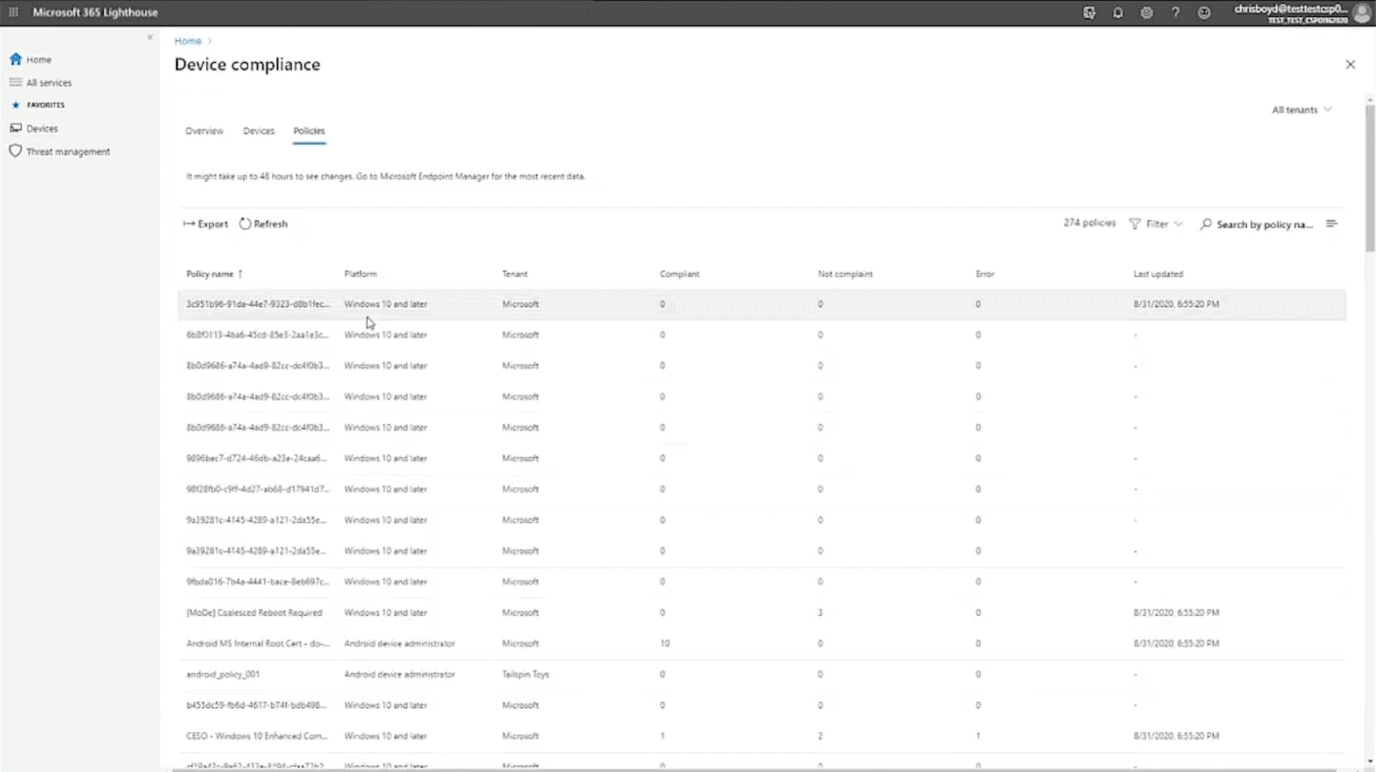Sort by the Policy name column header
Screen dimensions: 1376x772
(214, 274)
